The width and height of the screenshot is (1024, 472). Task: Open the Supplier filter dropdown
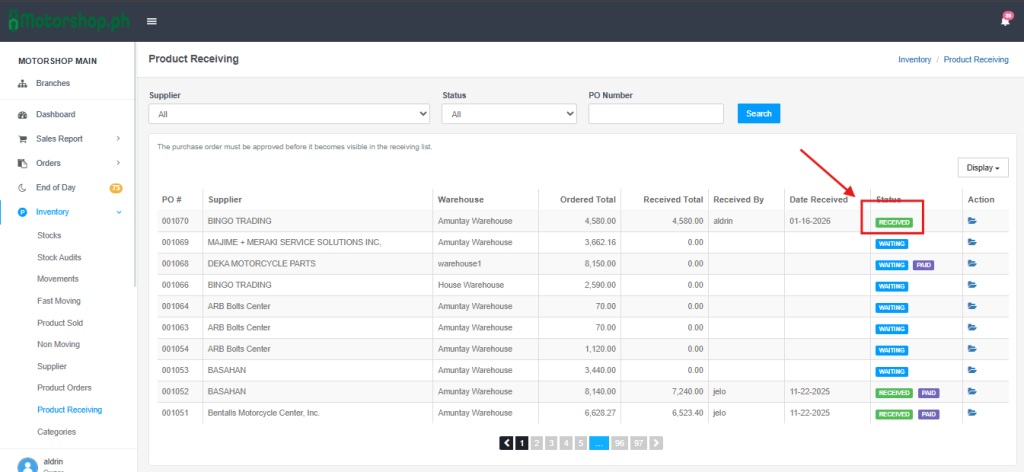click(x=289, y=114)
